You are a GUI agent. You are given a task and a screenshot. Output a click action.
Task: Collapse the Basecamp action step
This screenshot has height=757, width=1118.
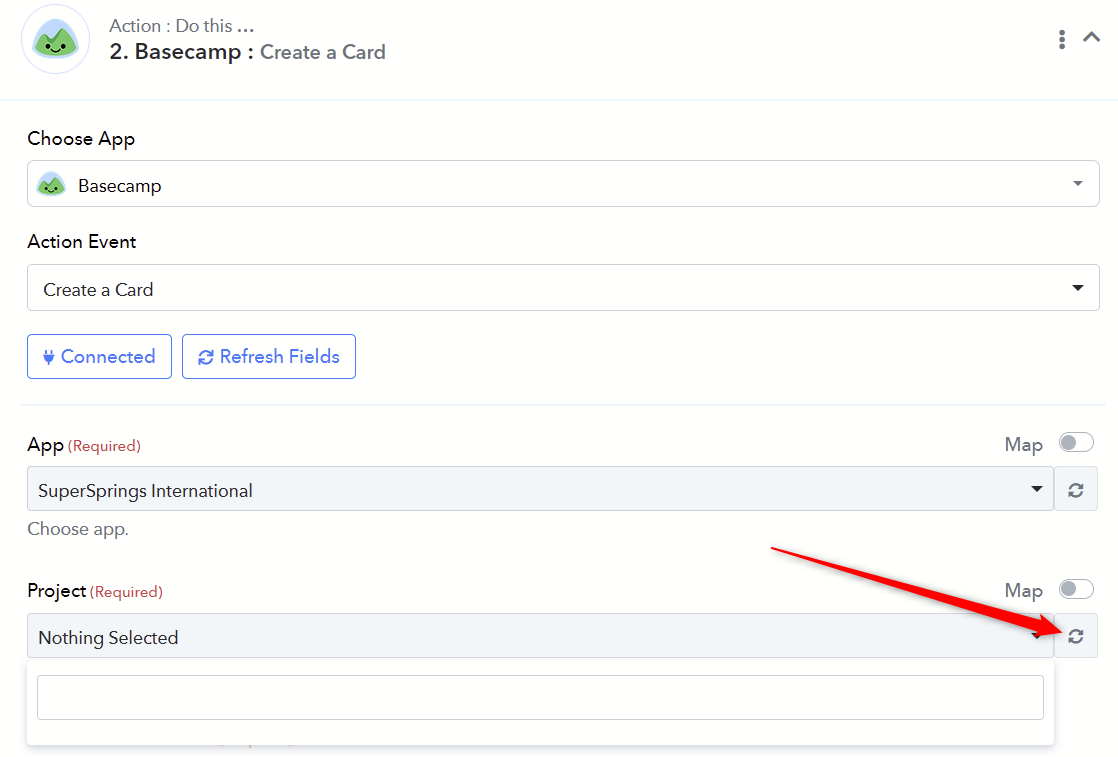coord(1091,37)
